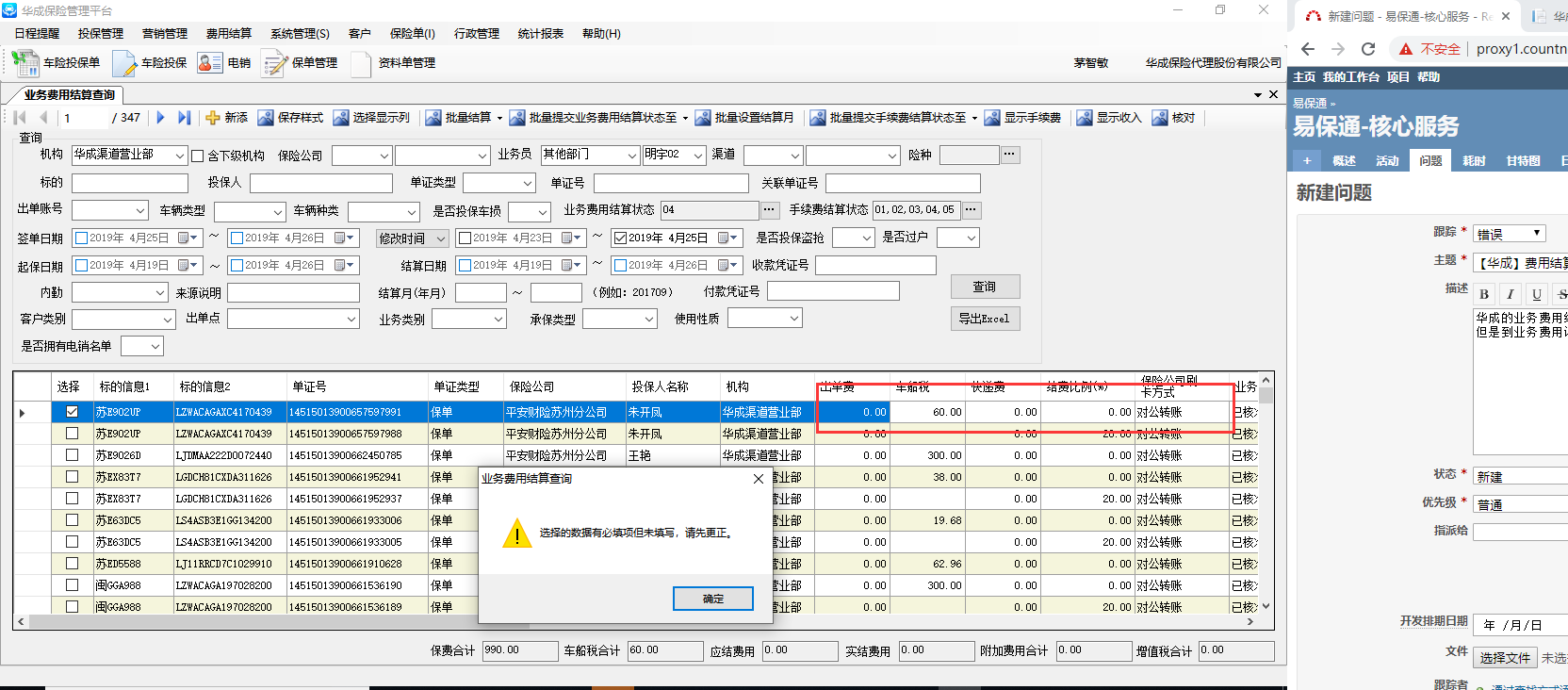The image size is (1568, 690).
Task: Toggle the 含下级机构 checkbox
Action: point(198,156)
